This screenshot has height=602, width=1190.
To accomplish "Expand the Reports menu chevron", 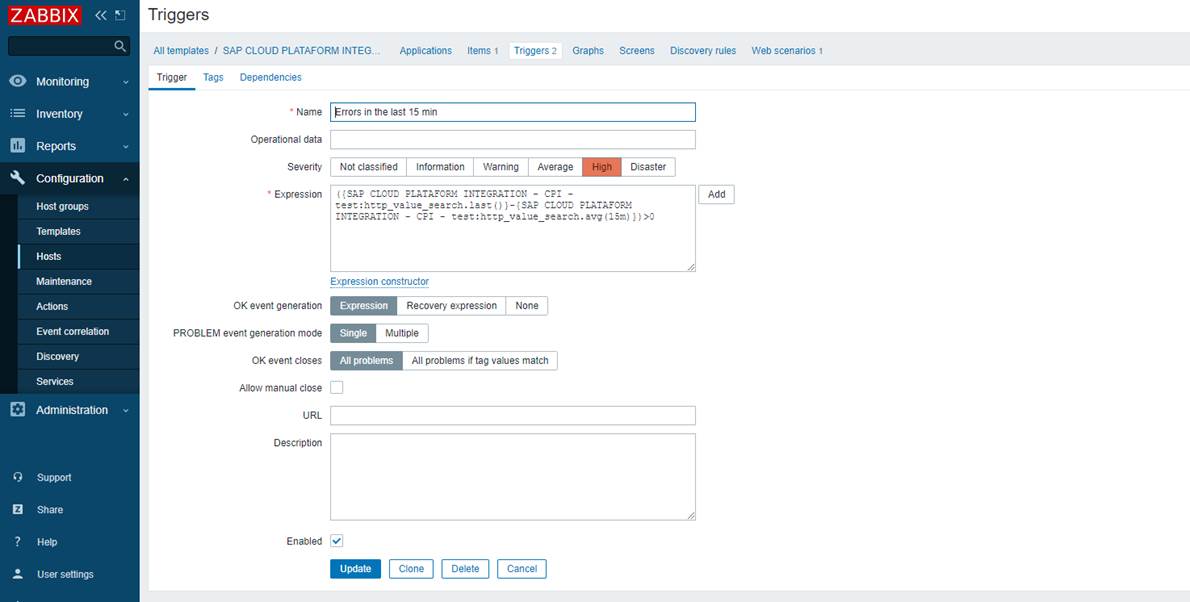I will coord(126,147).
